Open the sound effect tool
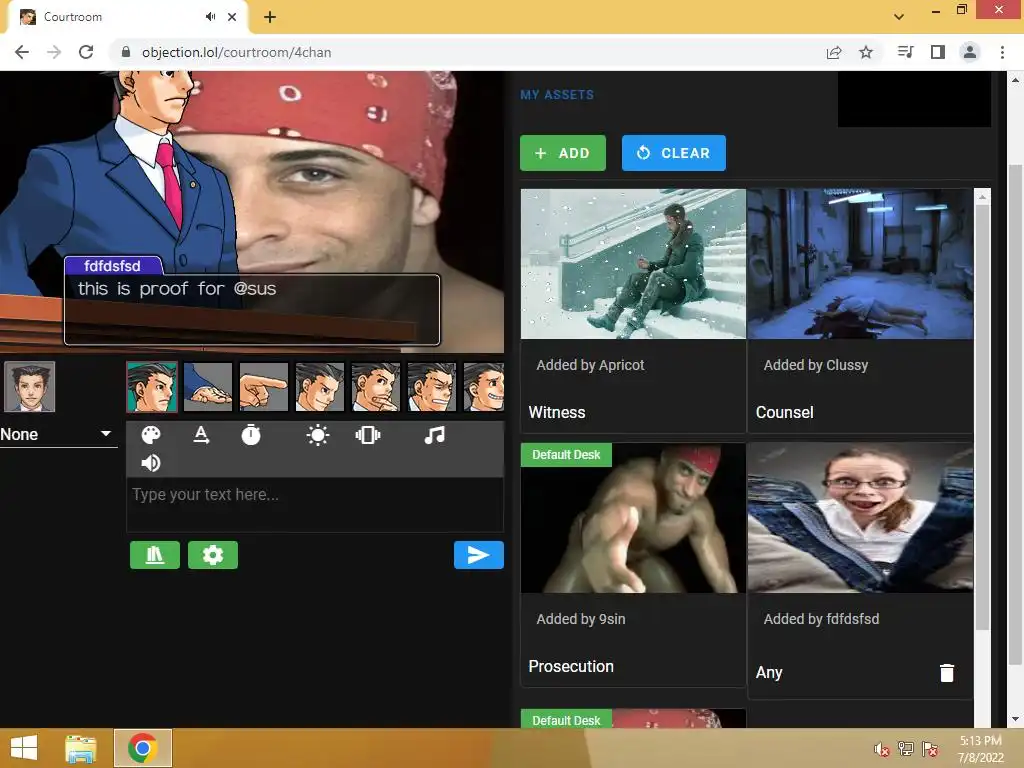The width and height of the screenshot is (1024, 768). pos(151,463)
